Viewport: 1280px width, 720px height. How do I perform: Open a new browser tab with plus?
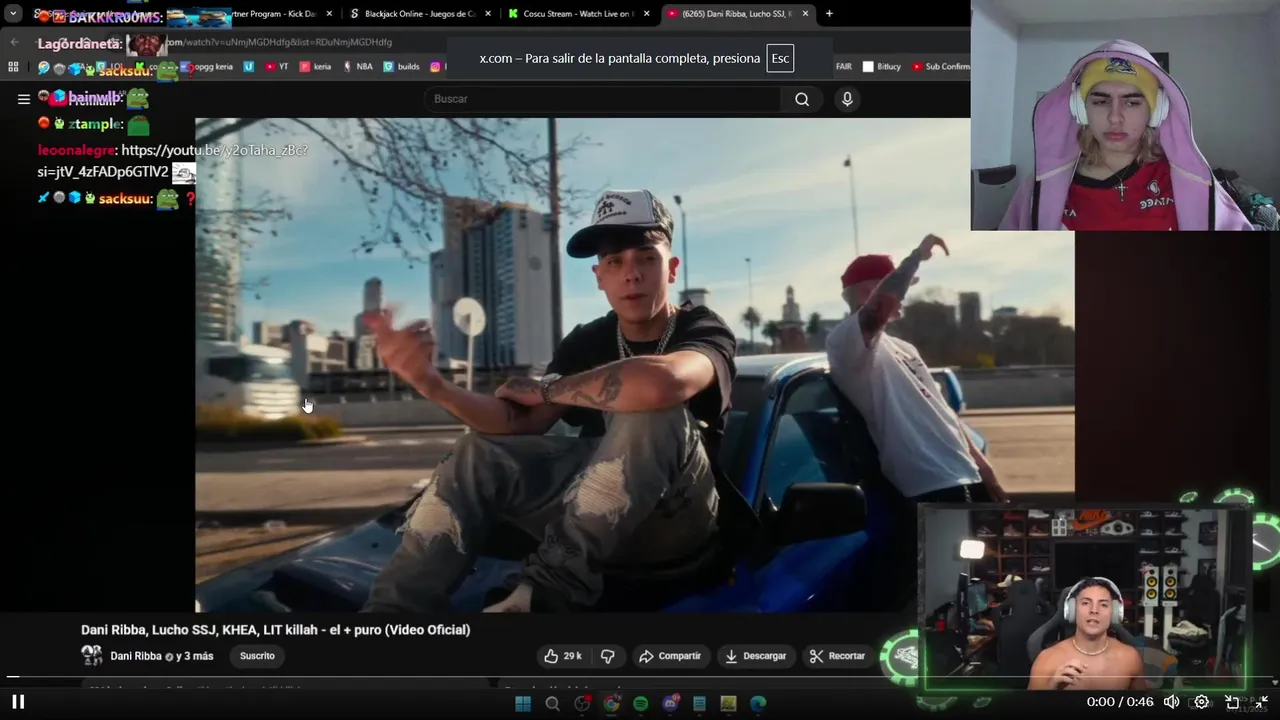point(829,14)
